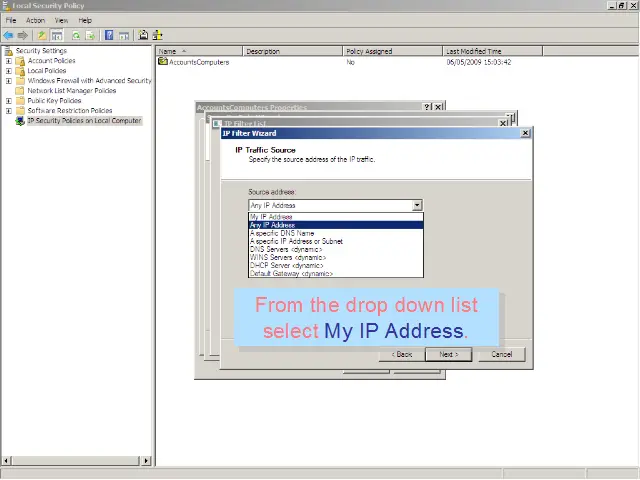Viewport: 640px width, 480px height.
Task: Expand the Windows Firewall with Advanced Security node
Action: 9,81
